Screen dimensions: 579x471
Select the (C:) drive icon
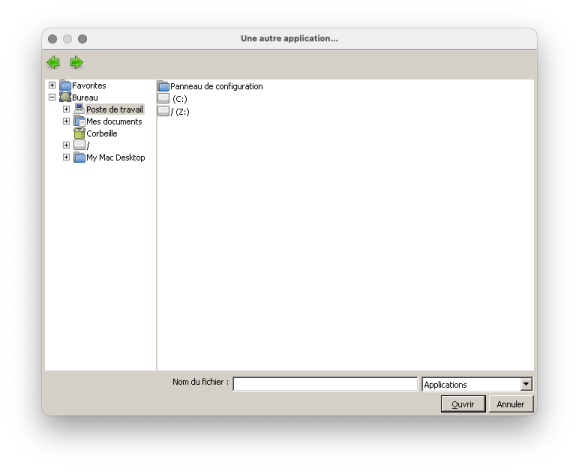point(164,99)
